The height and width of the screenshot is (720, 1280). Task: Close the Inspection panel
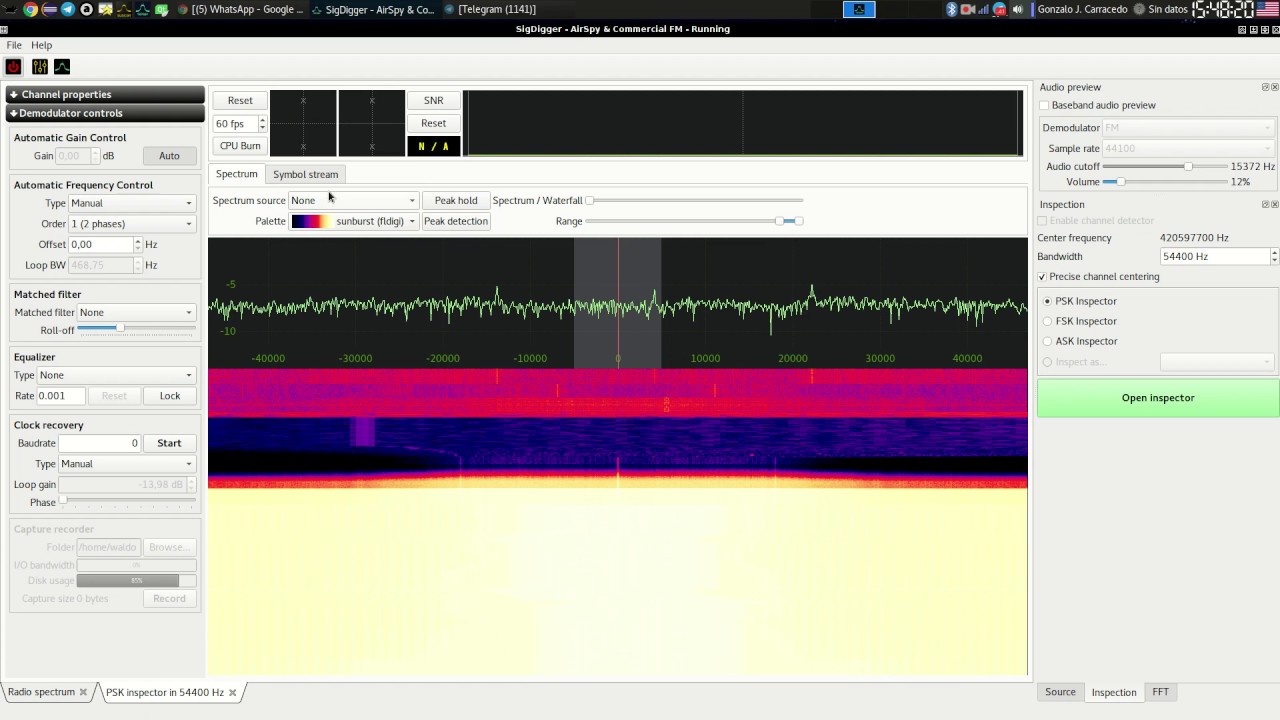pos(1274,204)
